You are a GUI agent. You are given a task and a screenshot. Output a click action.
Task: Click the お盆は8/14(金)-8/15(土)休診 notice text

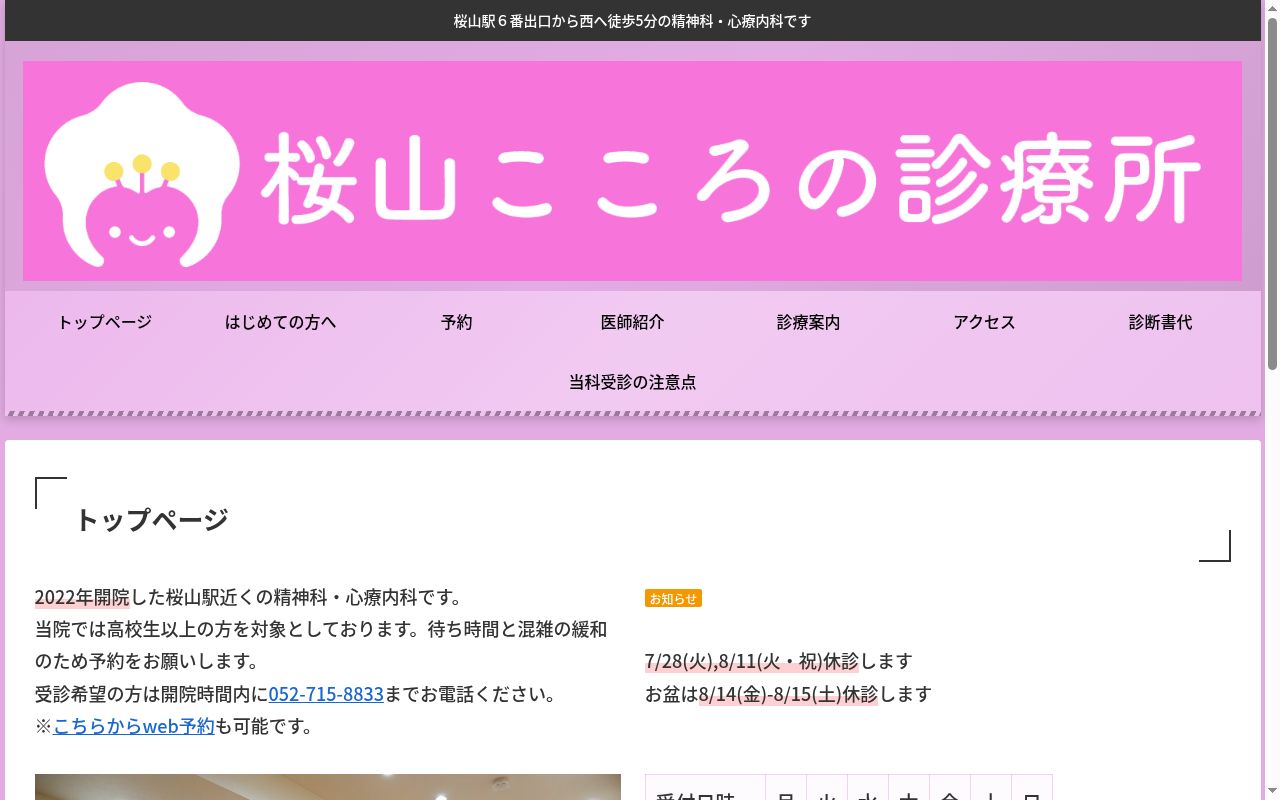click(761, 694)
